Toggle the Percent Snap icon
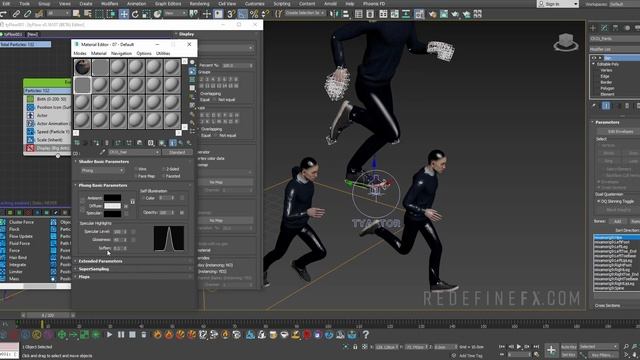The height and width of the screenshot is (360, 640). click(x=254, y=14)
